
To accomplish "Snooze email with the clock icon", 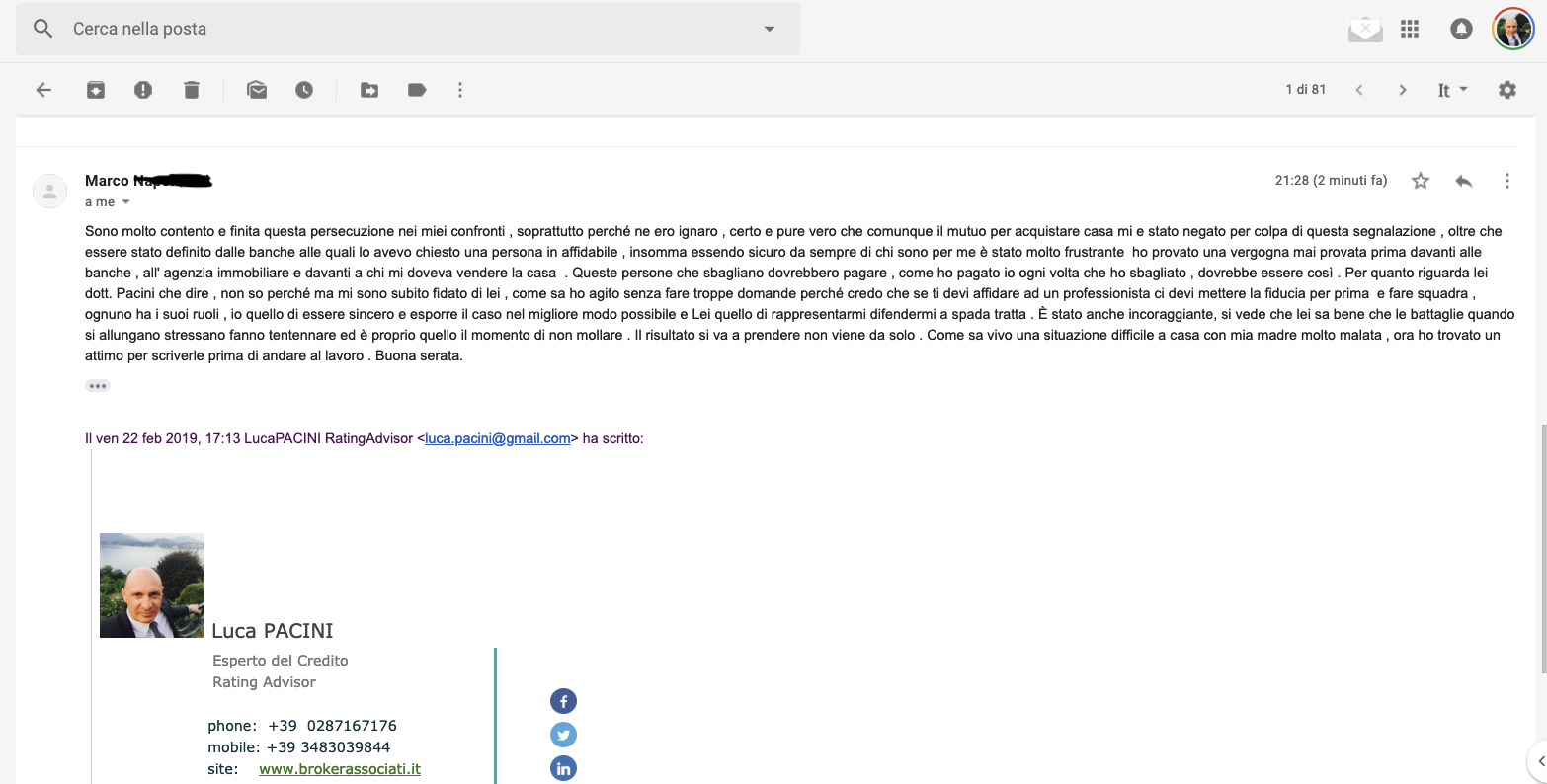I will 304,90.
